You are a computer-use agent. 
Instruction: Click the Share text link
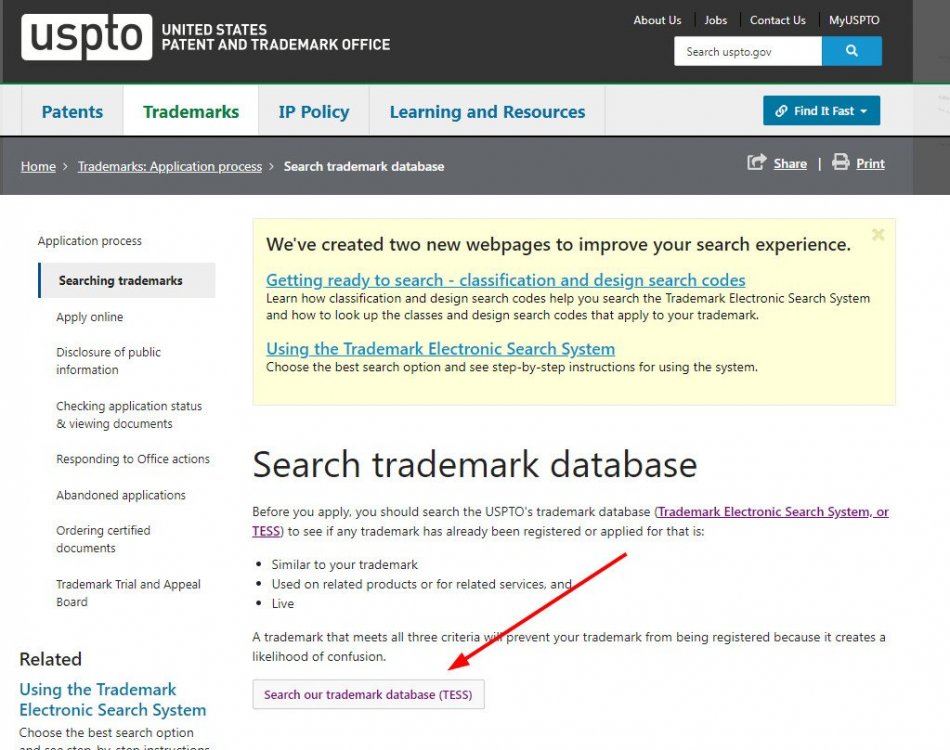click(x=789, y=164)
